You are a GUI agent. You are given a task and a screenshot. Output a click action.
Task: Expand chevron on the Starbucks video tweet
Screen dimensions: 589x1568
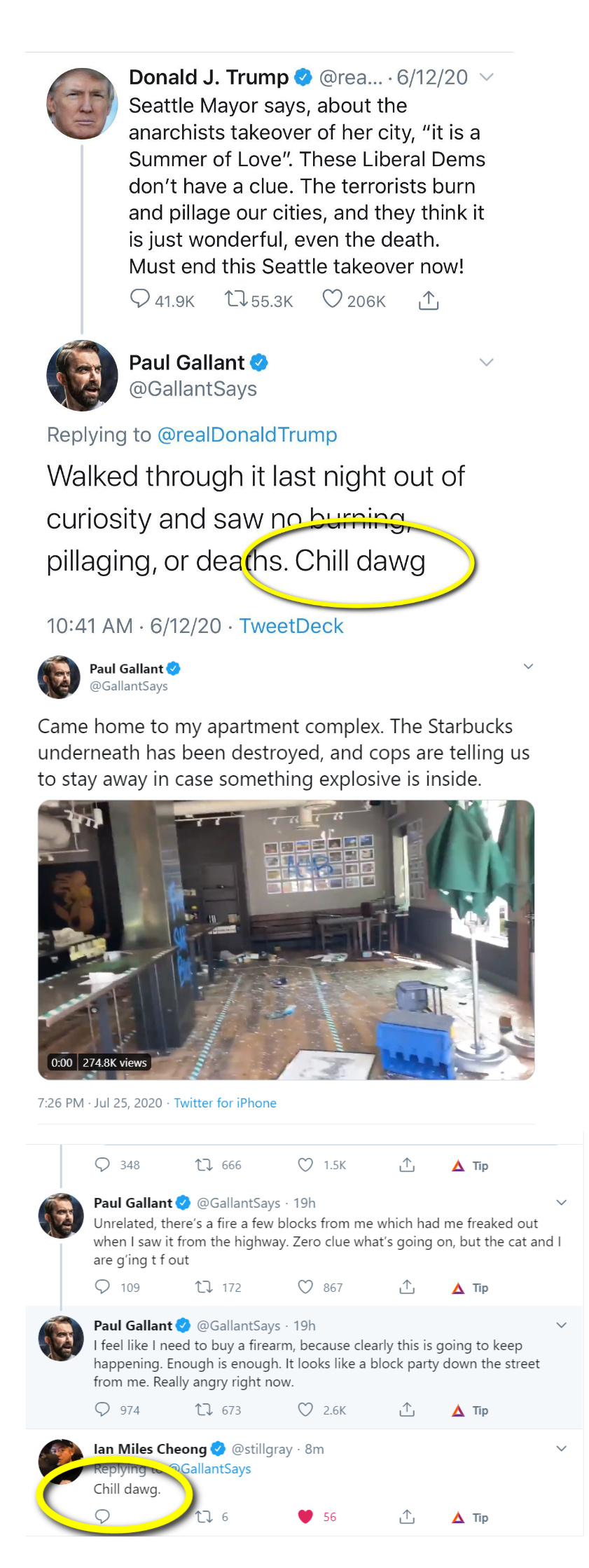(x=529, y=666)
